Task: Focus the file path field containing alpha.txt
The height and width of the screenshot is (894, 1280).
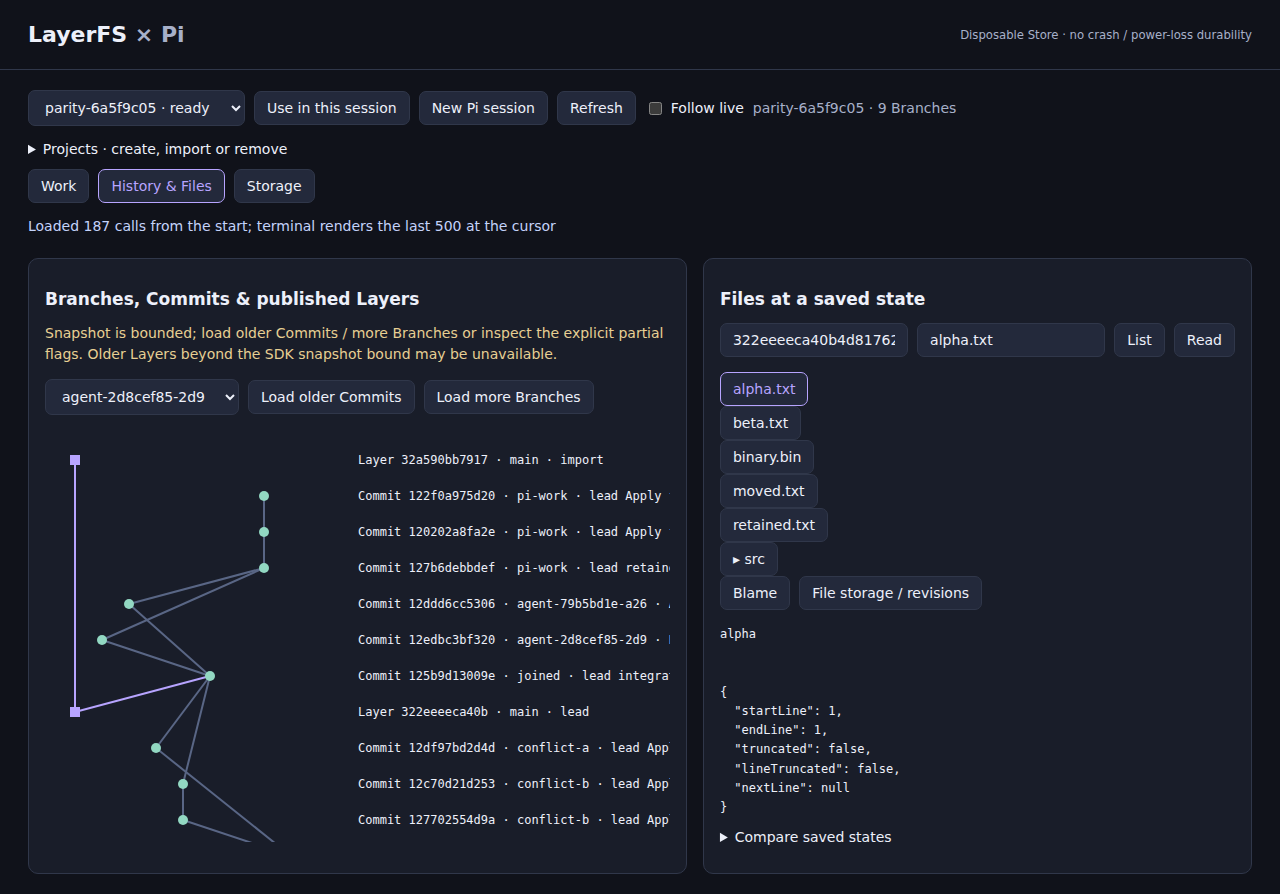Action: pos(1011,340)
